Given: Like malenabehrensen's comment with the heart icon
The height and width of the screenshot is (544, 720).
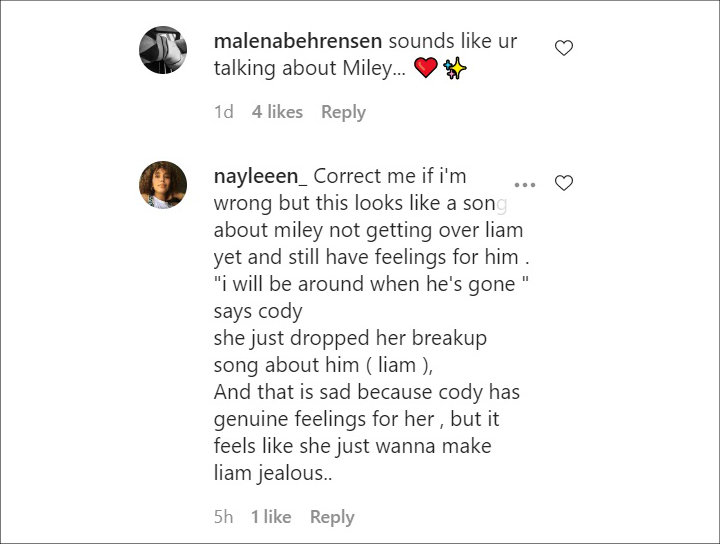Looking at the screenshot, I should [564, 48].
